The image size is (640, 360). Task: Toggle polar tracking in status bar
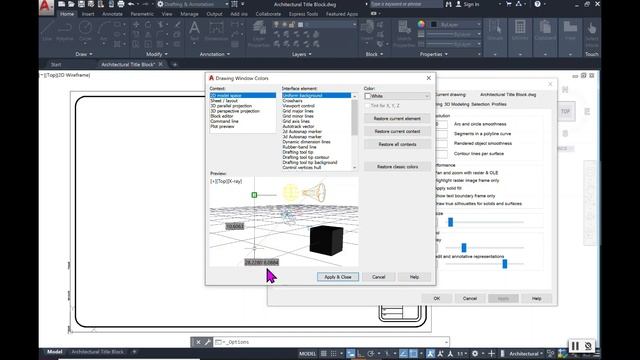(x=370, y=353)
